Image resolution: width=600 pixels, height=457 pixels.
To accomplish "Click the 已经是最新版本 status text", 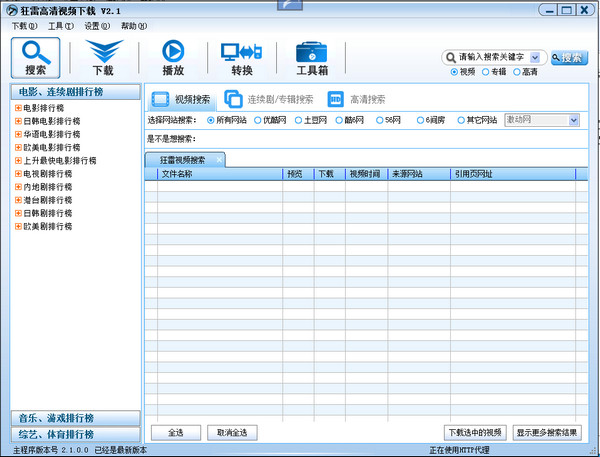I will click(x=121, y=450).
